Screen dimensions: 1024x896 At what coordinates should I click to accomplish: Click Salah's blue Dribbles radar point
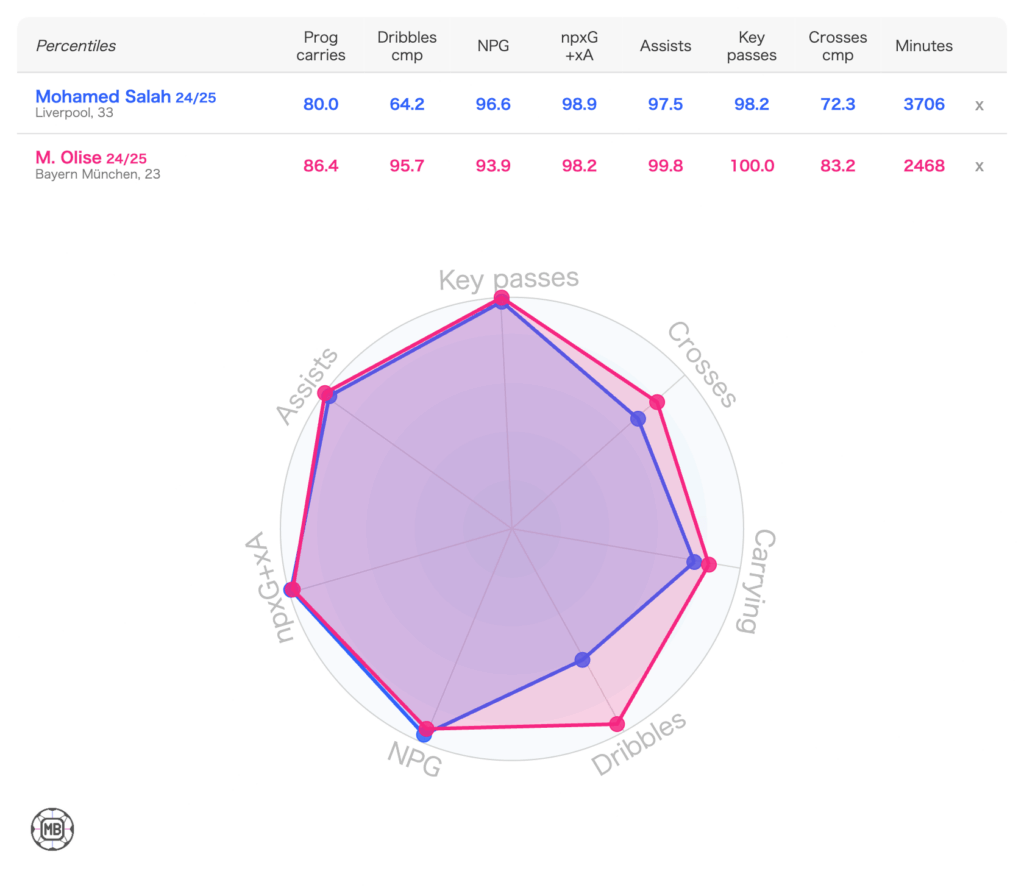tap(584, 660)
